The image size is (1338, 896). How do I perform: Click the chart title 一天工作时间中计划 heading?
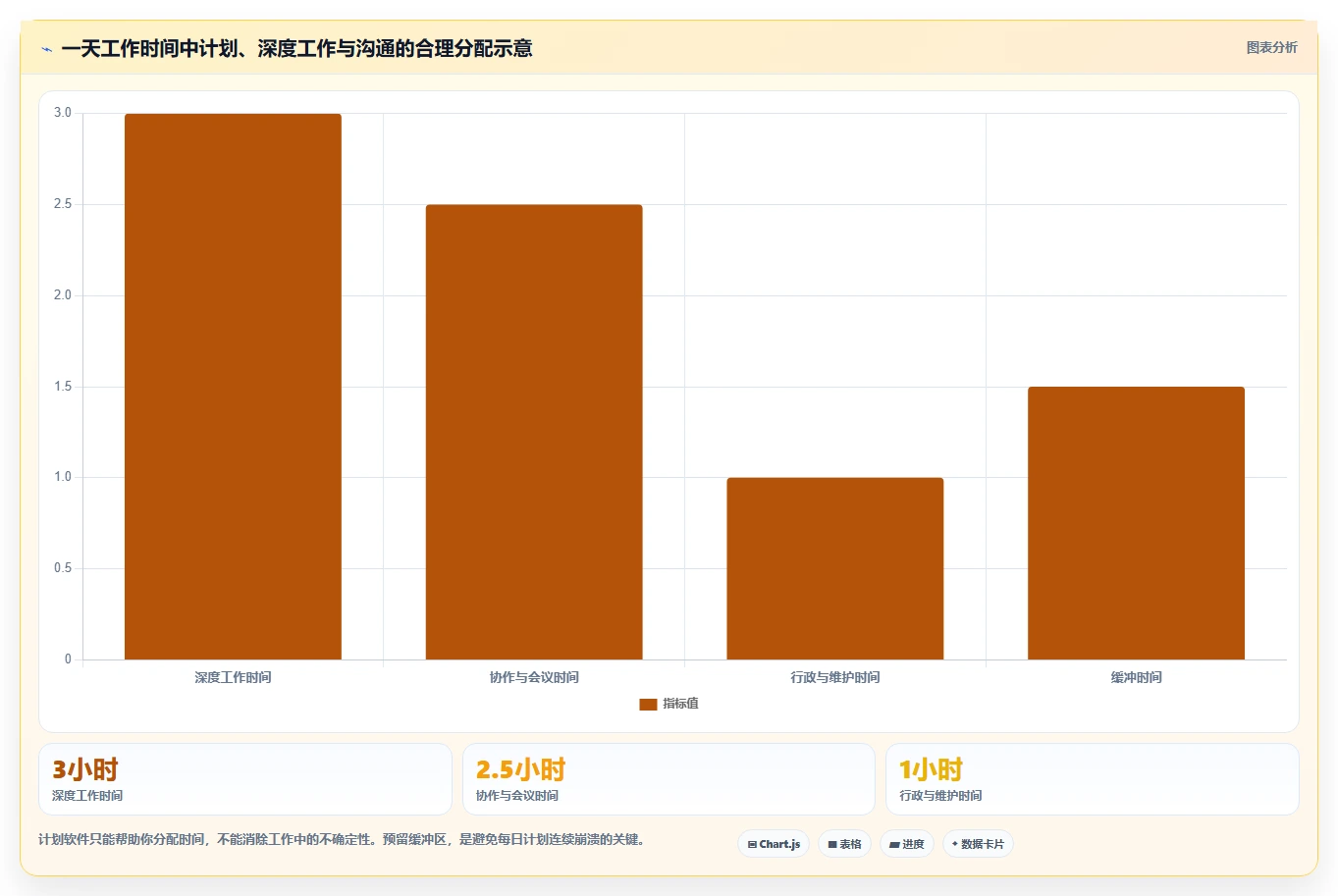296,48
